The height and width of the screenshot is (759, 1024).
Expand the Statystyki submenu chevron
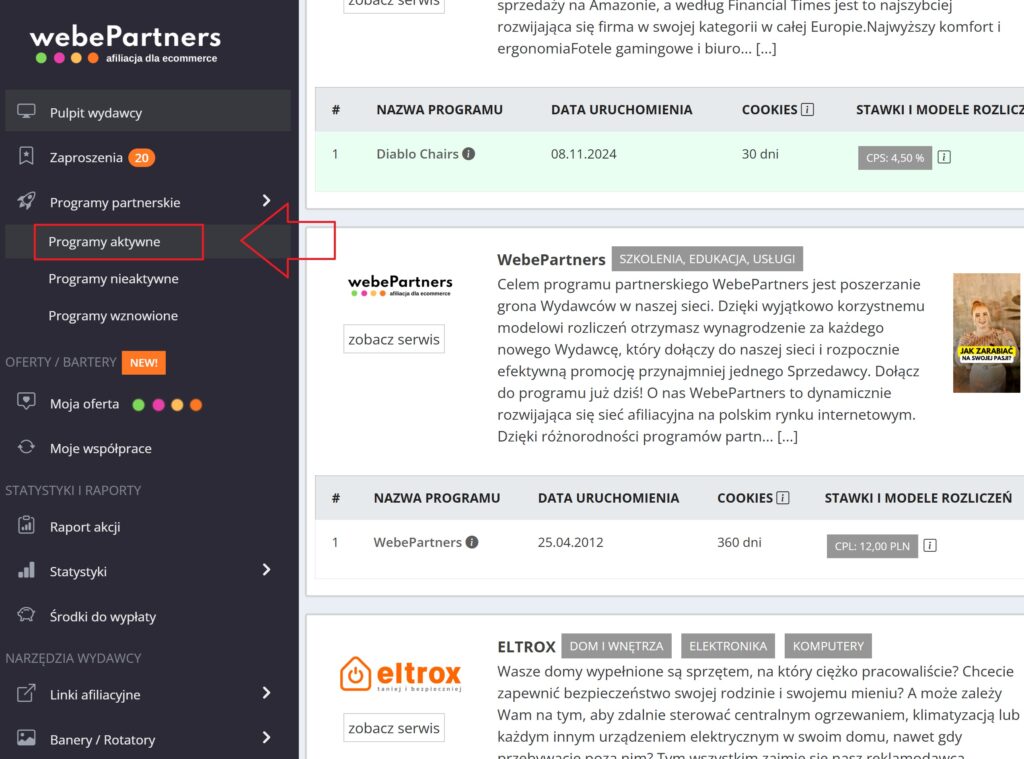click(266, 570)
